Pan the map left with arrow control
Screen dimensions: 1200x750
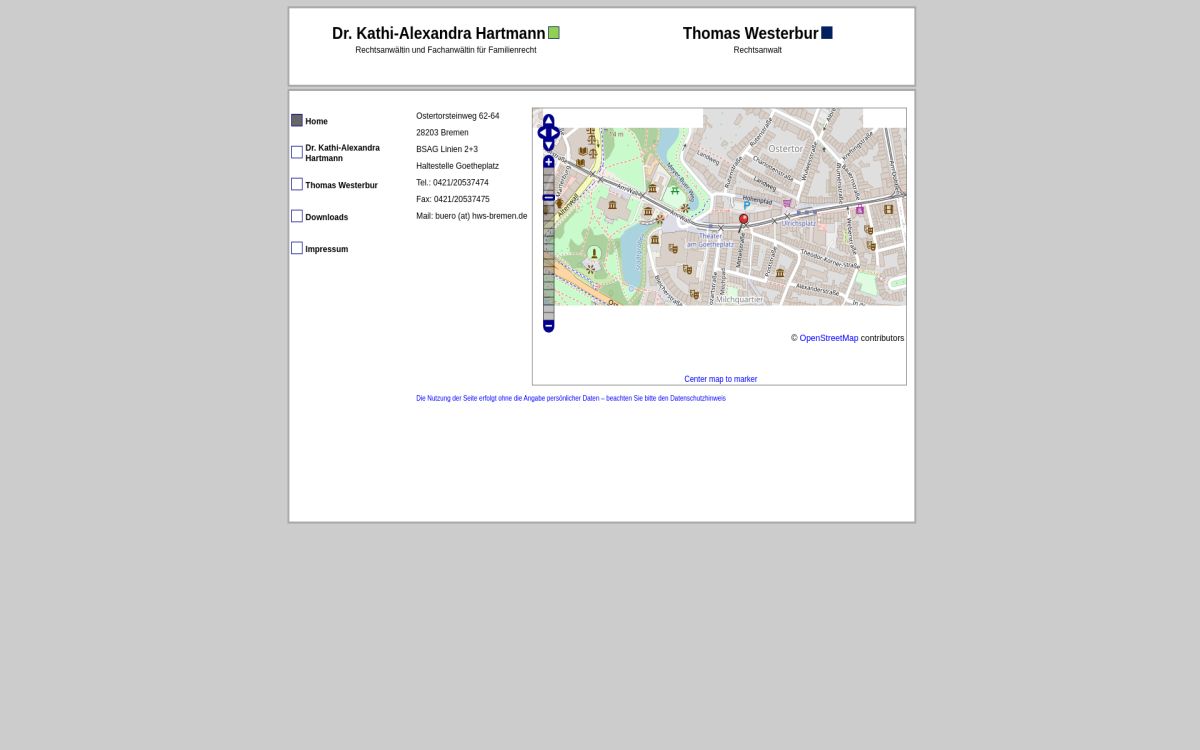tap(542, 133)
